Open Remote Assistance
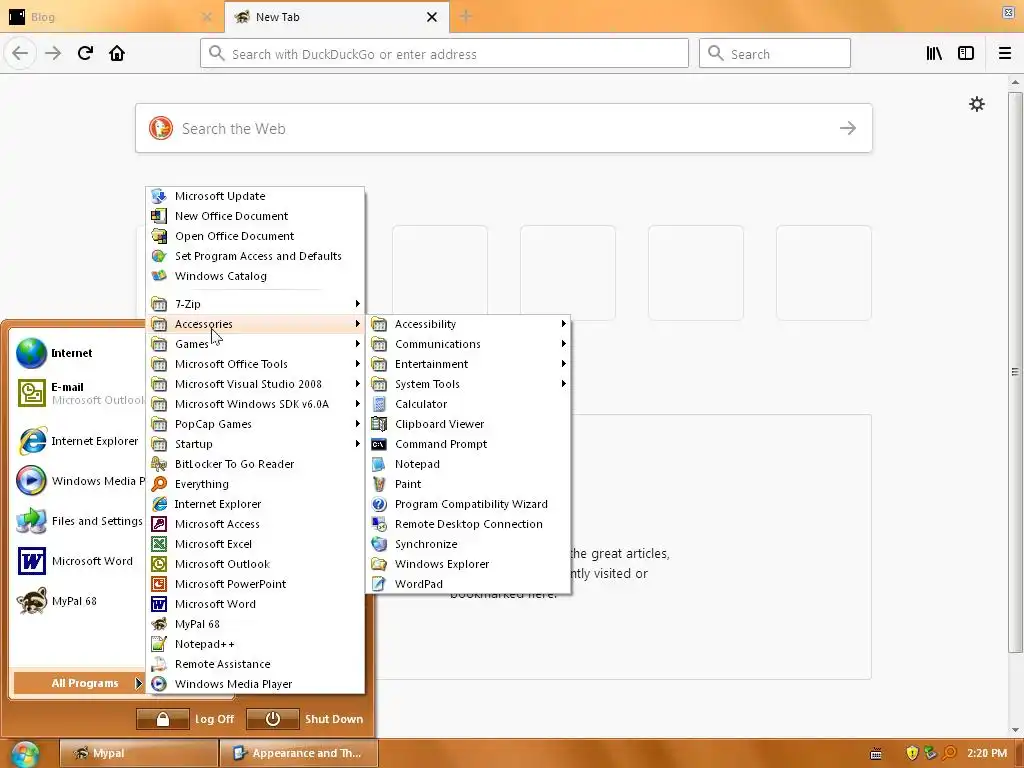This screenshot has height=768, width=1024. pyautogui.click(x=255, y=664)
